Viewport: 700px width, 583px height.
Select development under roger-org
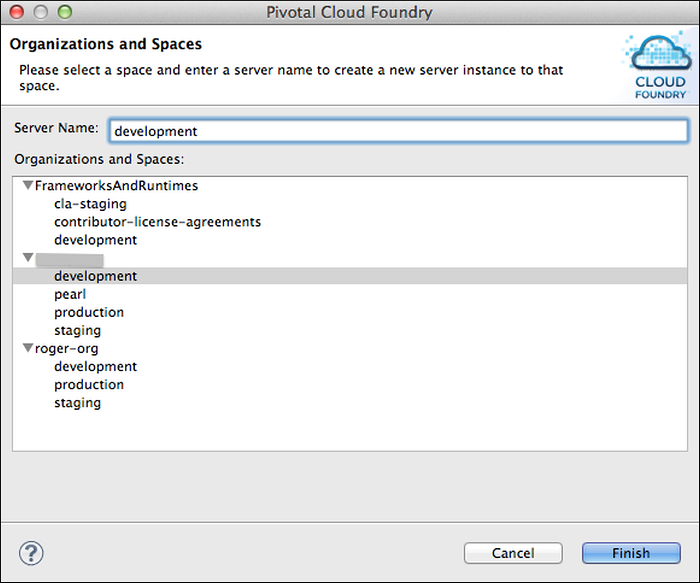coord(95,366)
